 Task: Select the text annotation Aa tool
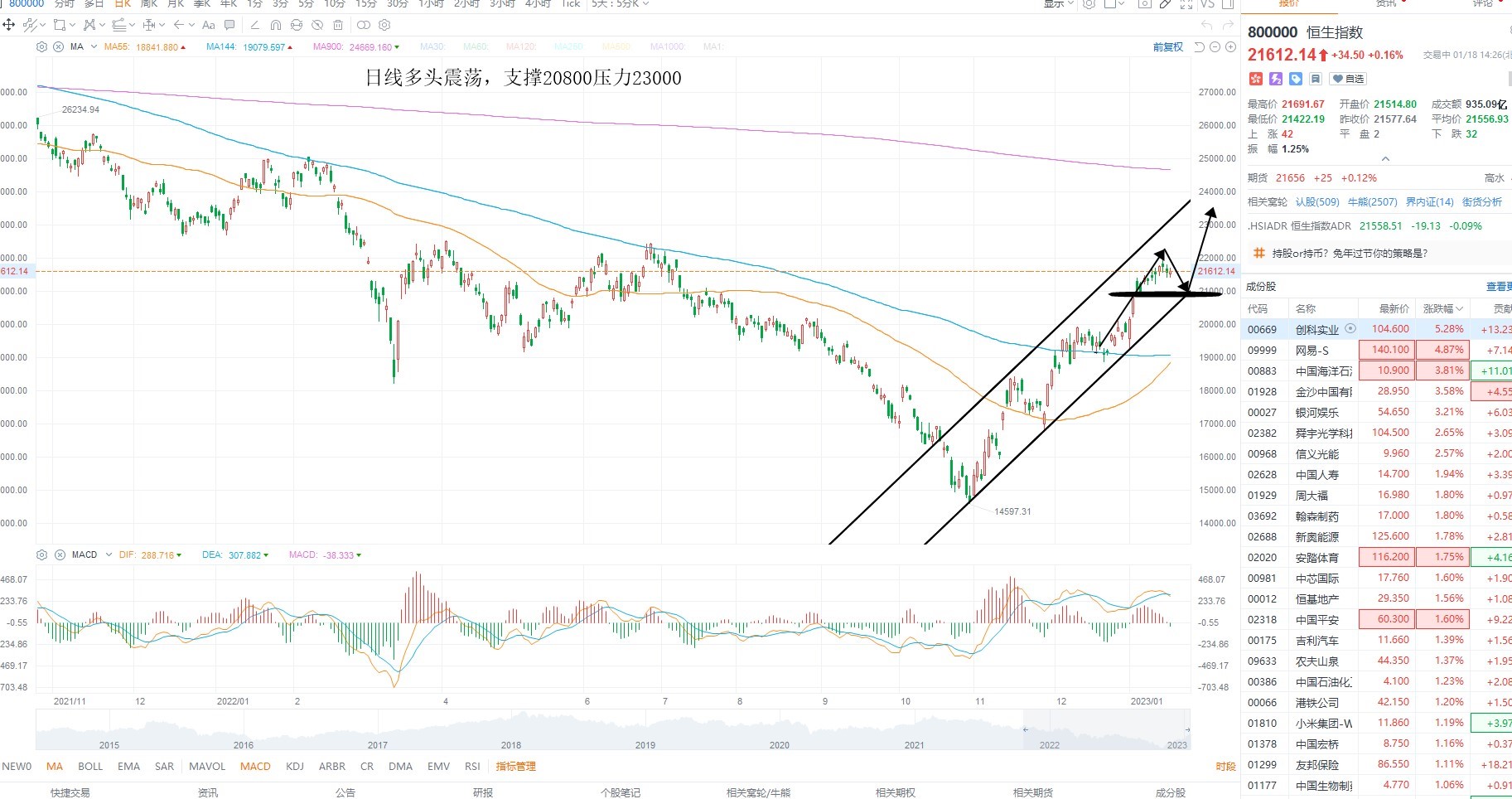pyautogui.click(x=209, y=25)
